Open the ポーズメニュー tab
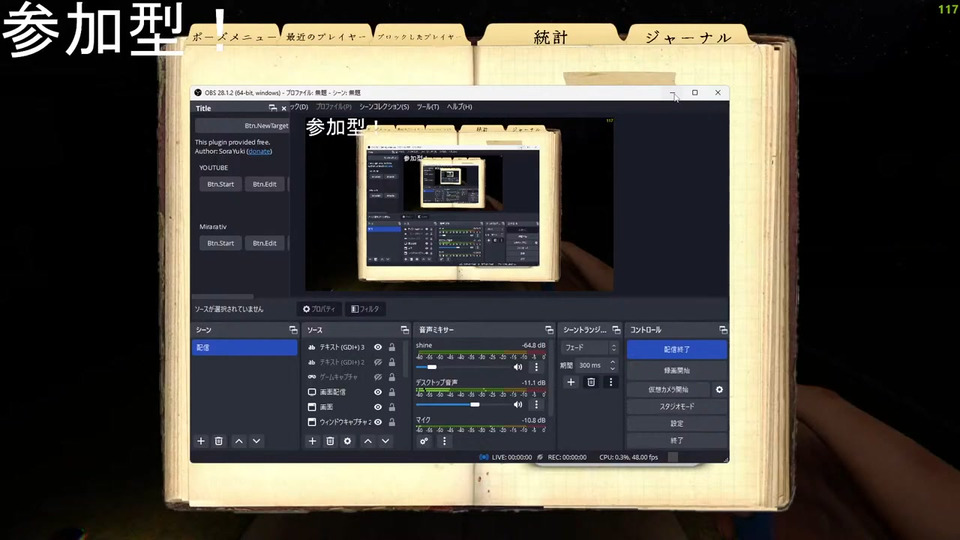The image size is (960, 540). point(234,37)
